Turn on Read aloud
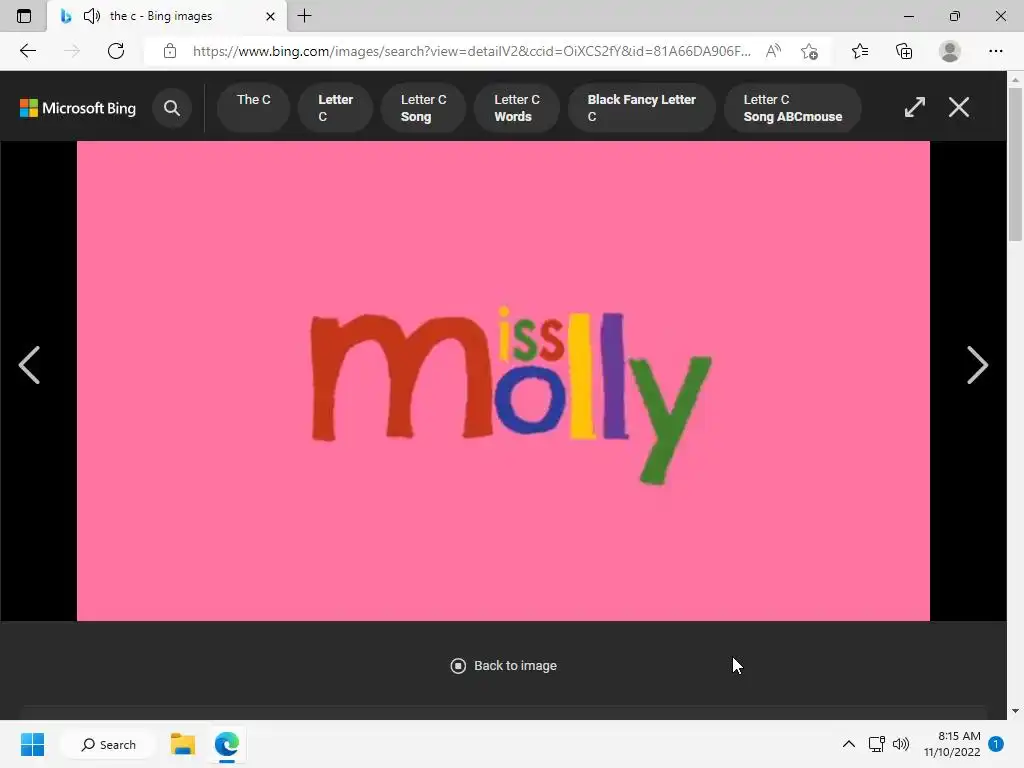 point(773,51)
